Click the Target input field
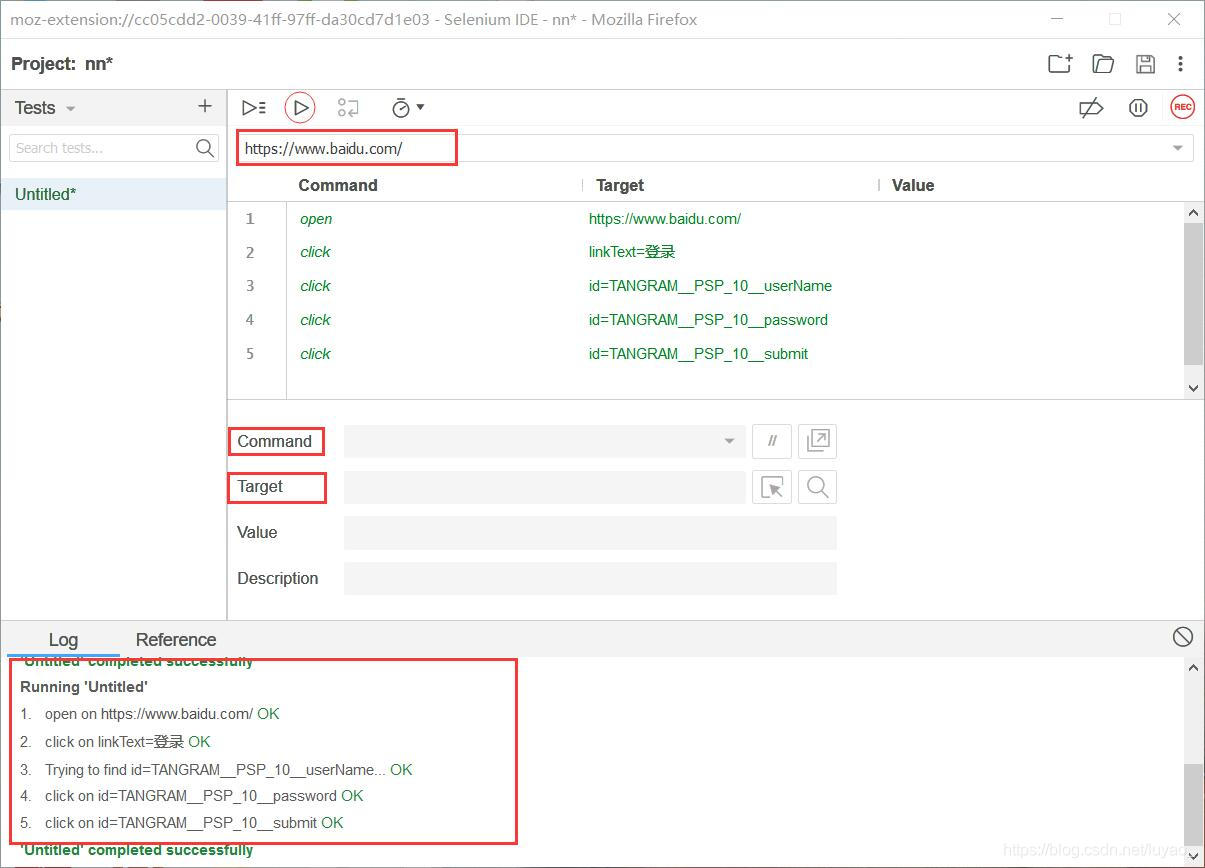 tap(545, 487)
